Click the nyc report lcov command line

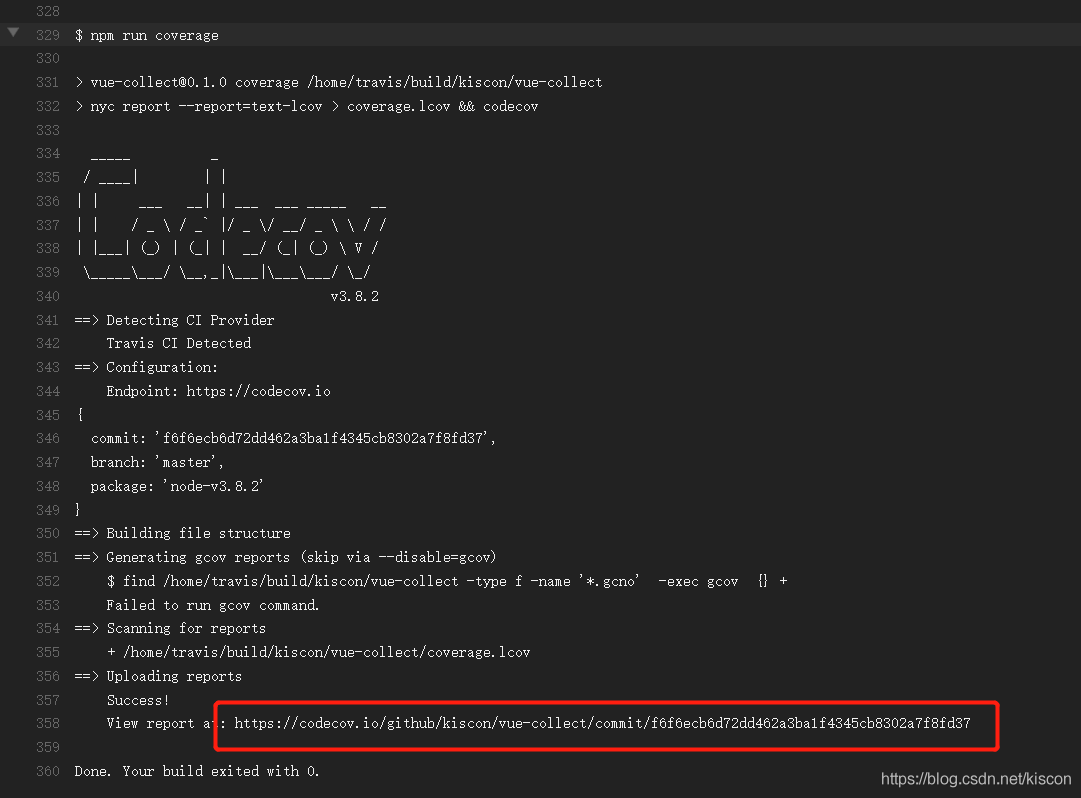[x=307, y=106]
